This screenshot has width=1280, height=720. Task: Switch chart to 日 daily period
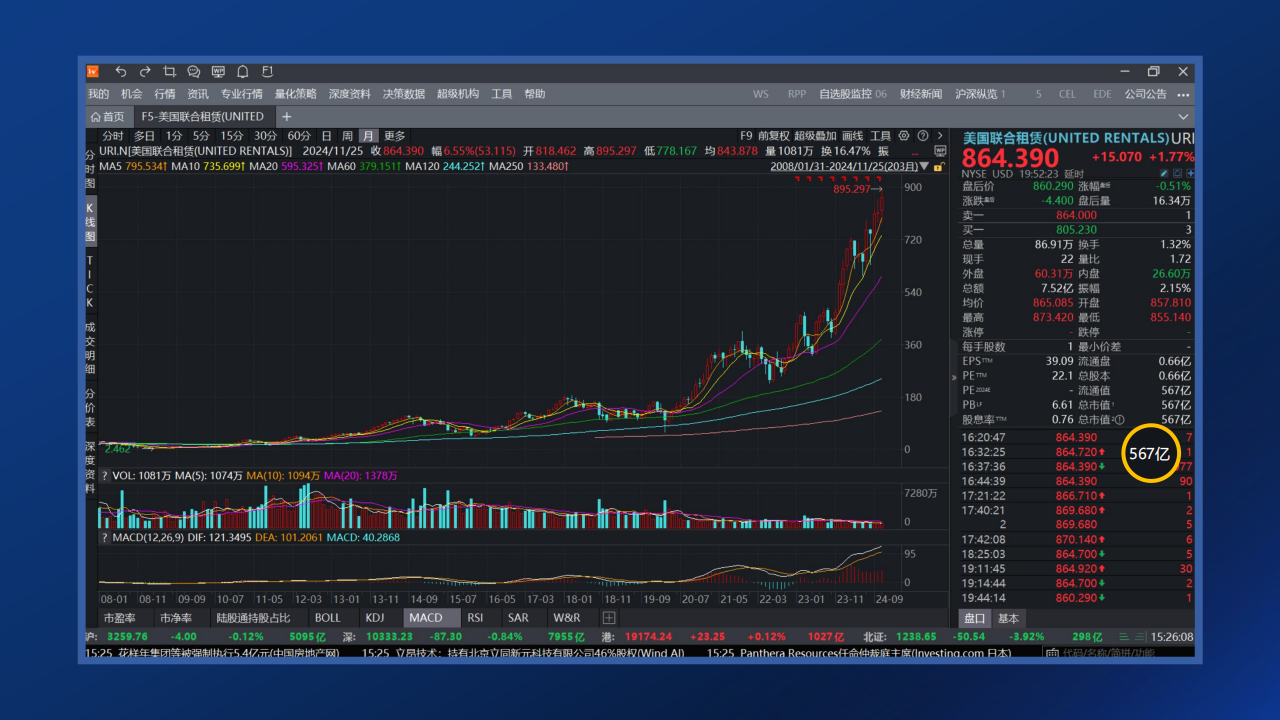326,136
